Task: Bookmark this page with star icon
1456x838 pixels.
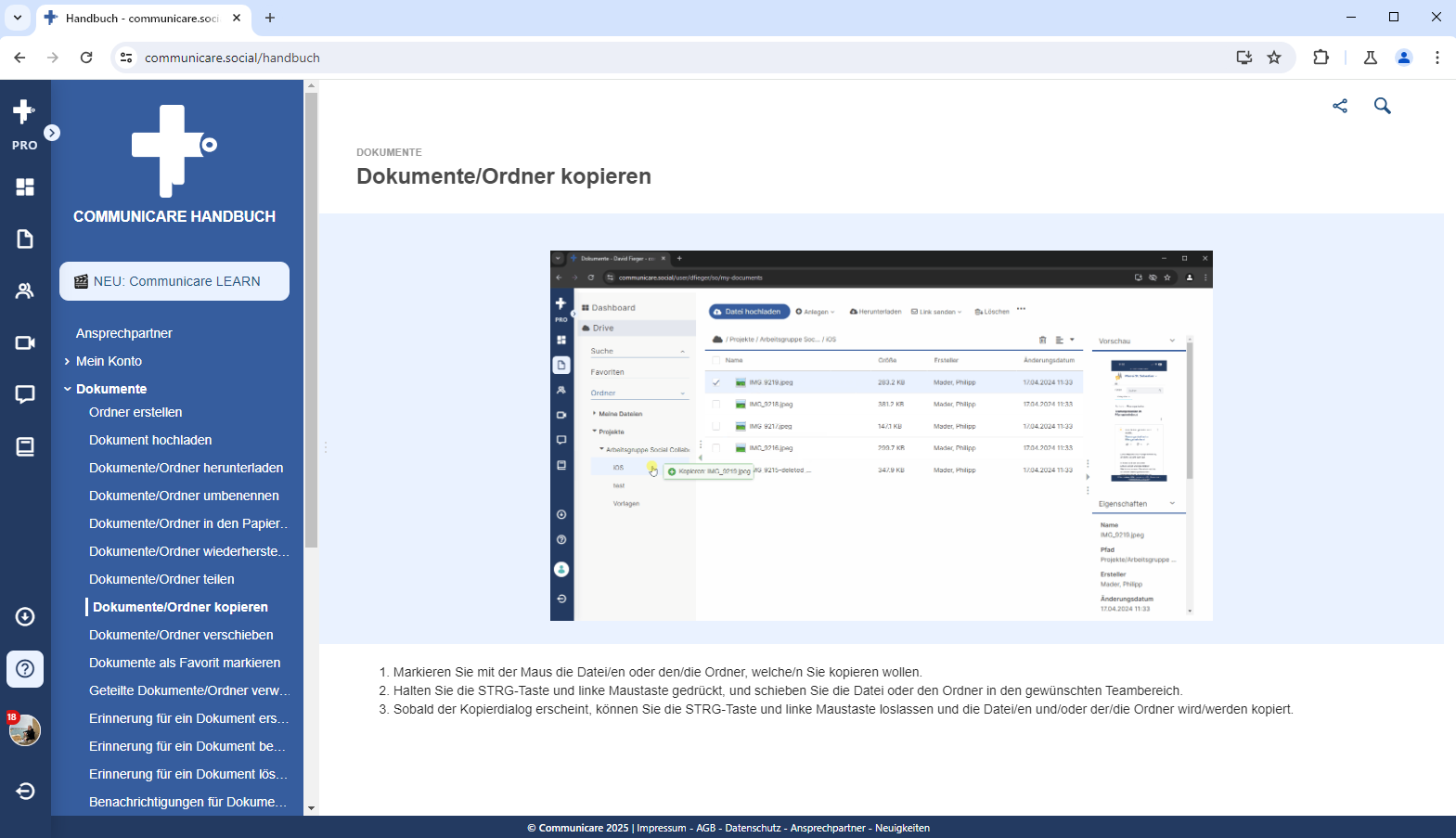Action: click(1274, 58)
